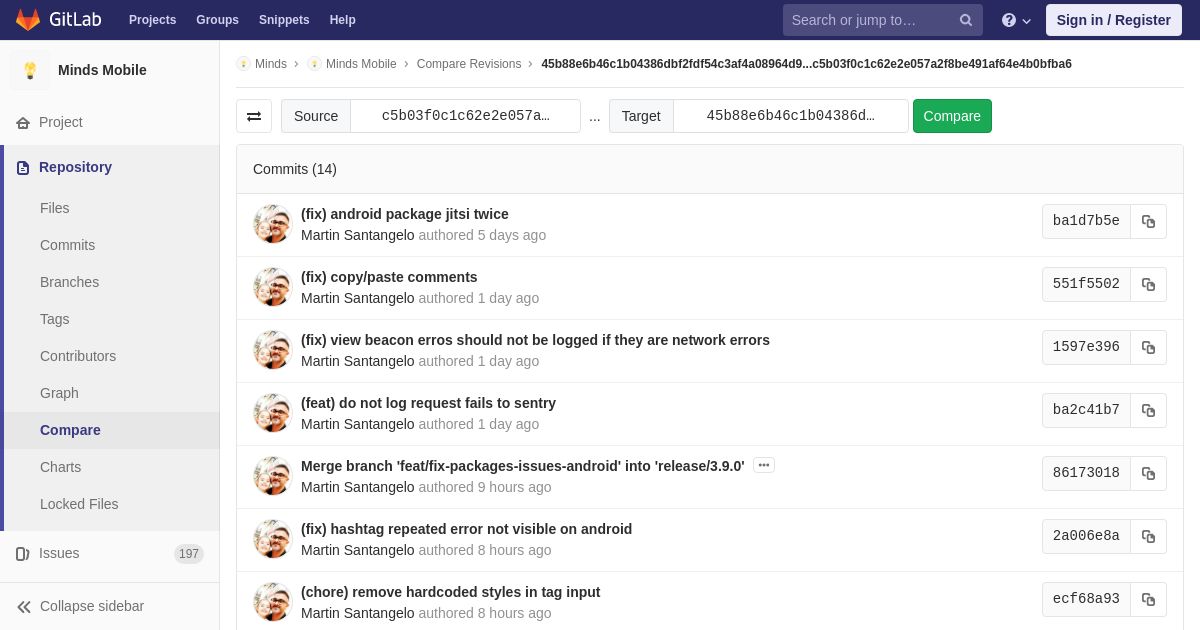This screenshot has height=630, width=1200.
Task: Expand the merge commit description ellipsis
Action: point(764,465)
